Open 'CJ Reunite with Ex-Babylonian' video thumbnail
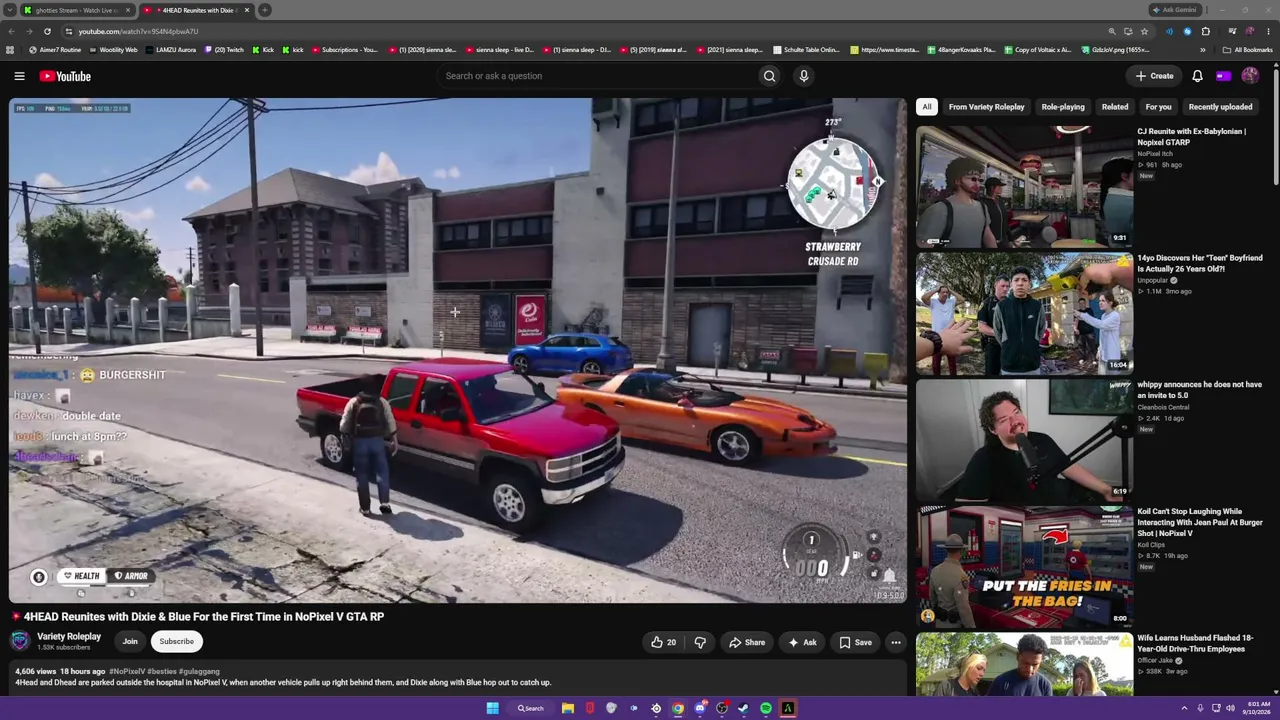 (x=1024, y=186)
